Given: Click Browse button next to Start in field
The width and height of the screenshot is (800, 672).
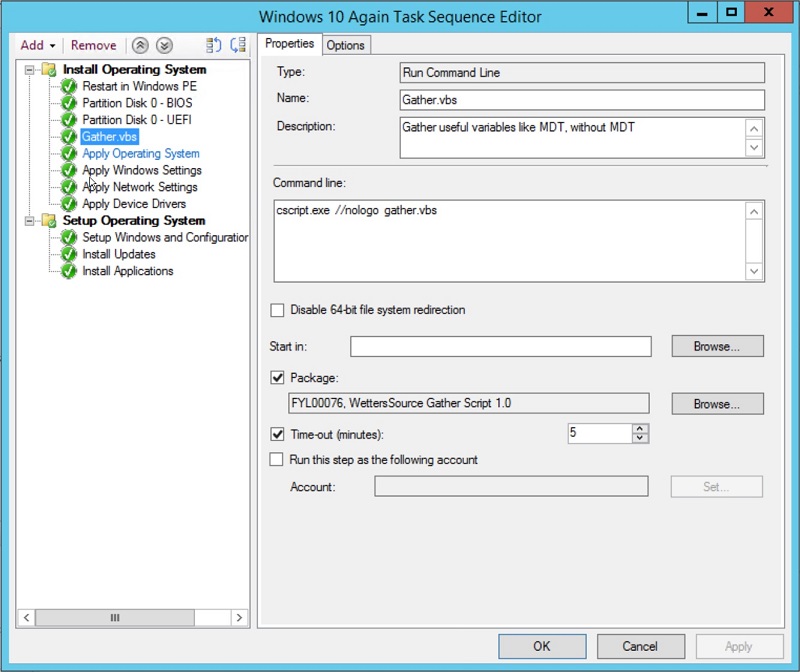Looking at the screenshot, I should coord(717,346).
